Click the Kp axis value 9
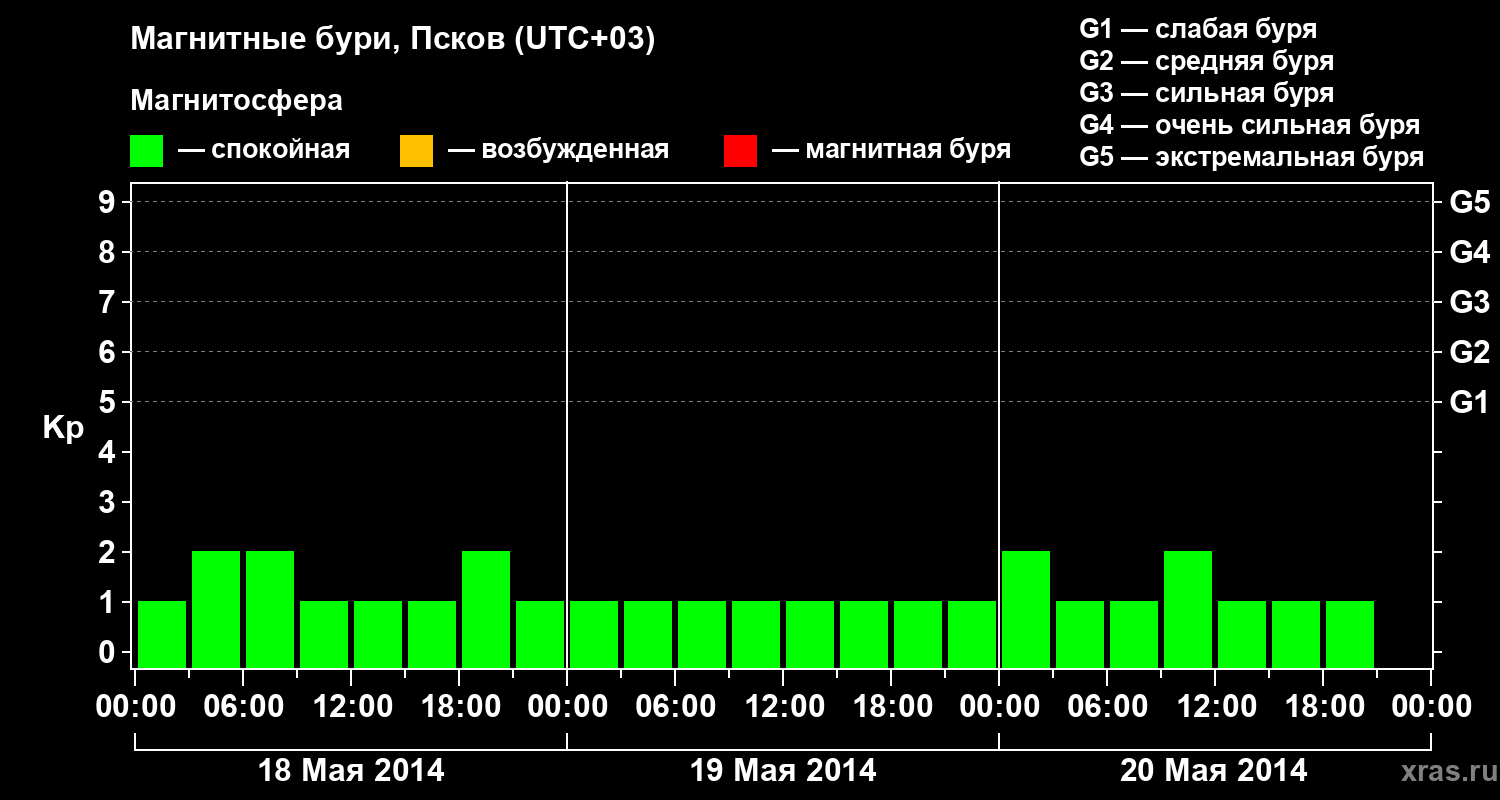1500x800 pixels. pos(109,202)
